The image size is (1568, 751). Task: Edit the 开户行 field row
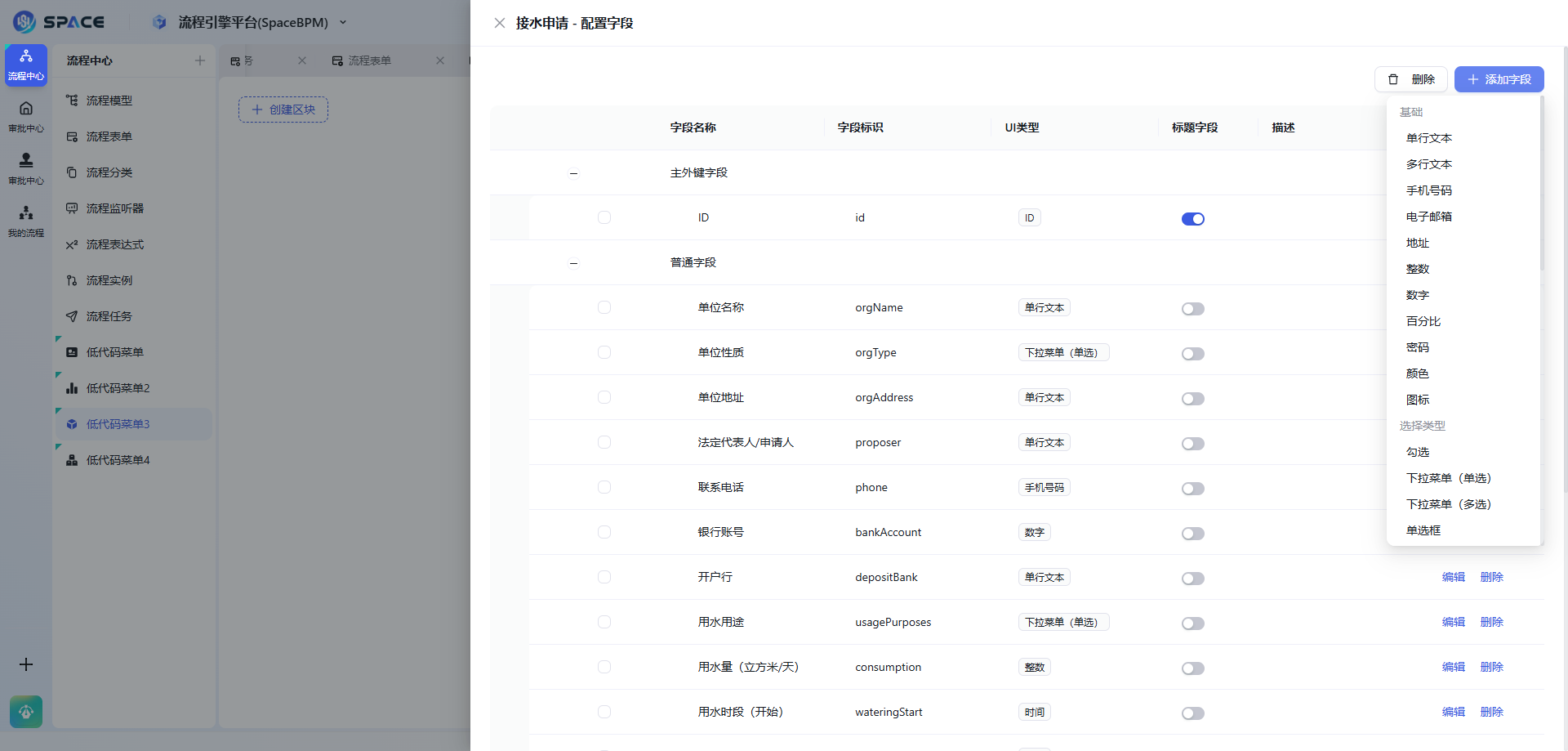tap(1453, 576)
